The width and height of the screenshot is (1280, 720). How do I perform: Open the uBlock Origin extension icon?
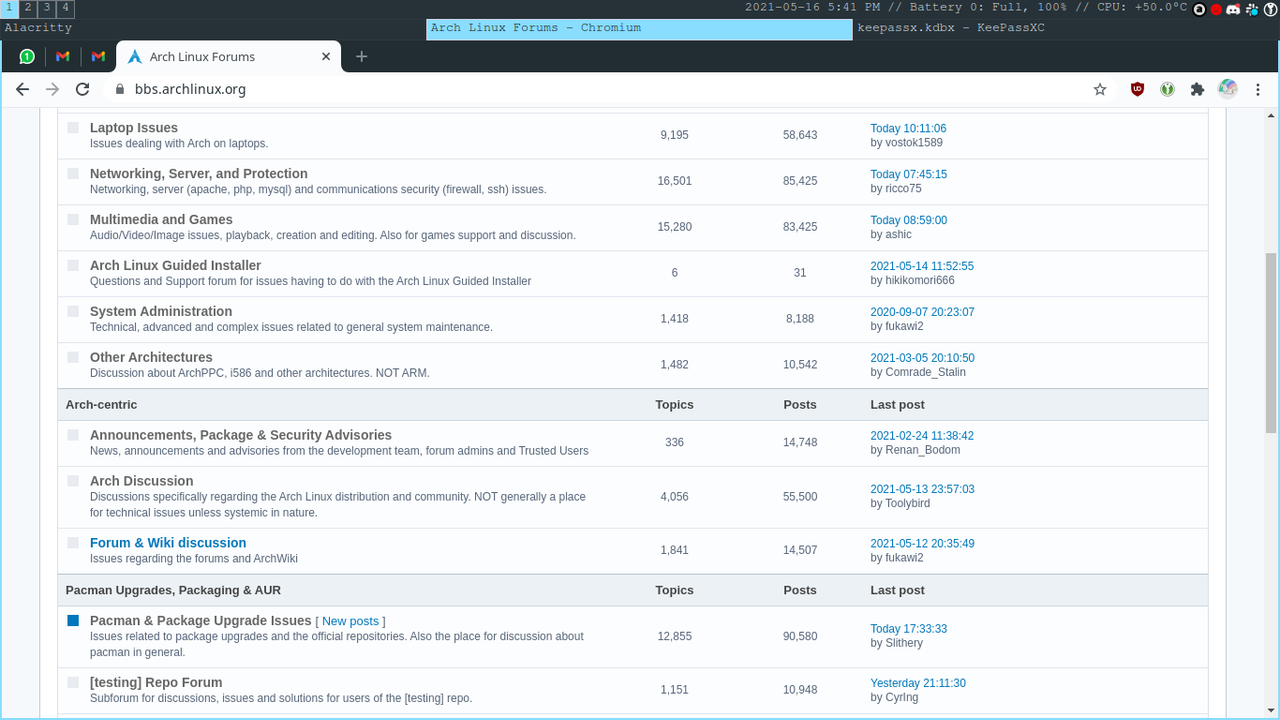tap(1137, 89)
